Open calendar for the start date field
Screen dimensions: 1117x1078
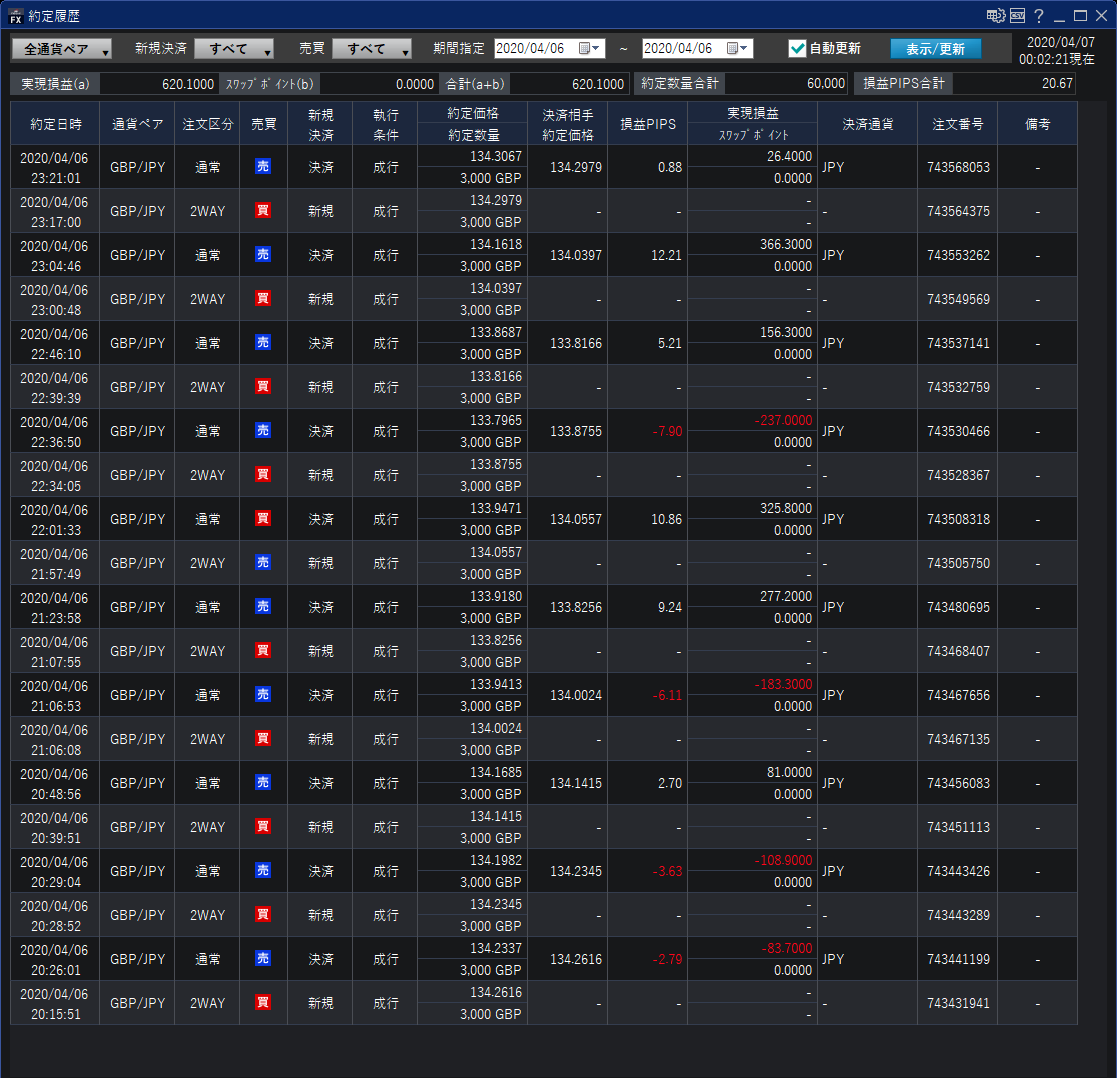(586, 48)
